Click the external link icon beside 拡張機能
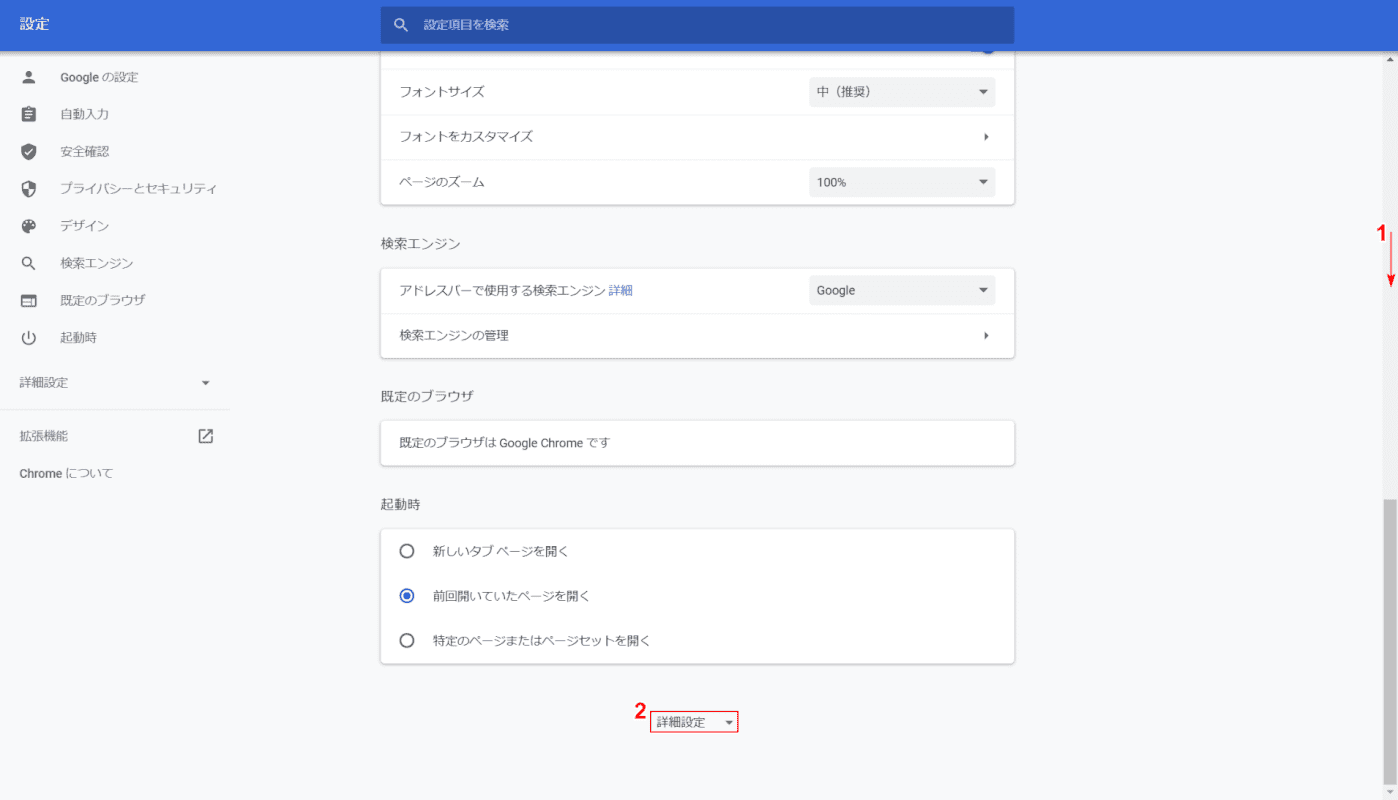This screenshot has height=800, width=1398. (x=205, y=436)
